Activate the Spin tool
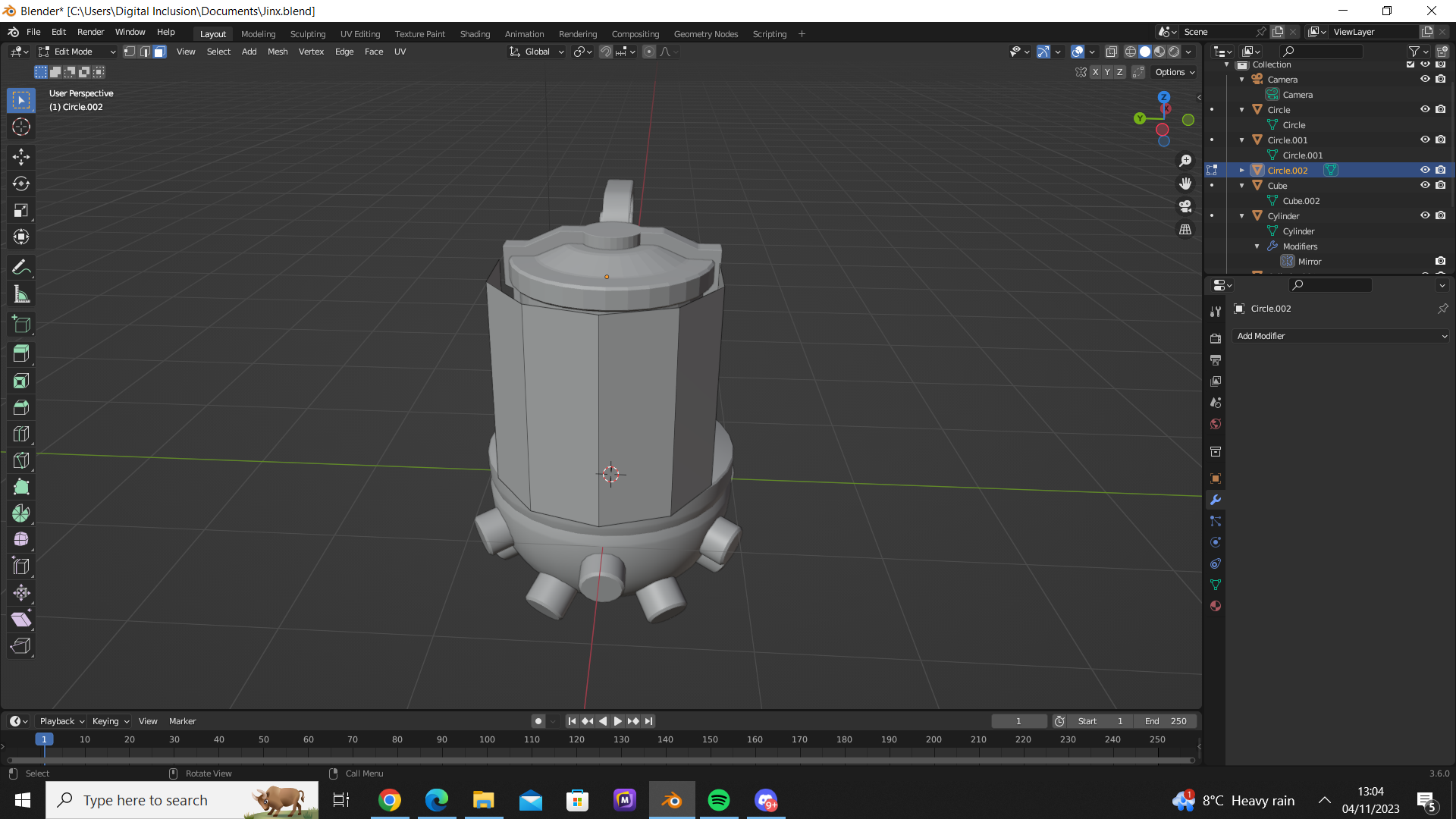Viewport: 1456px width, 819px height. click(21, 513)
